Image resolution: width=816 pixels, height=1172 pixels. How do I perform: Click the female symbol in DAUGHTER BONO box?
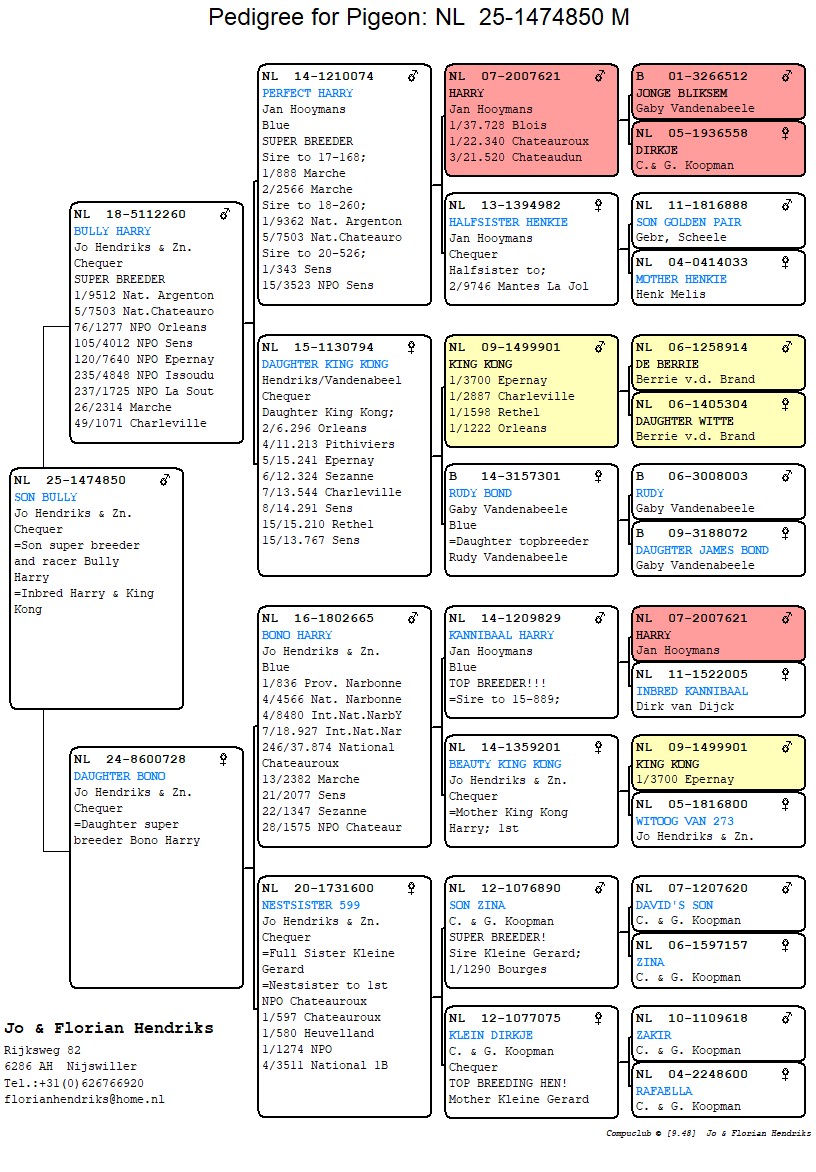click(223, 760)
